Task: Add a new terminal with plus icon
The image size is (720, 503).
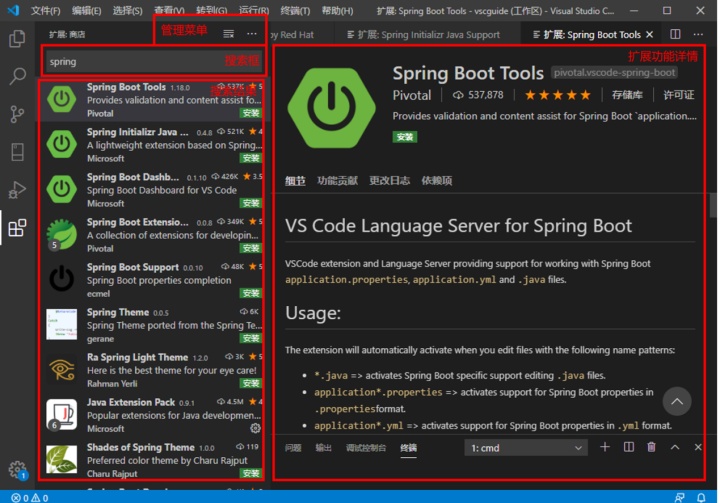Action: [605, 447]
